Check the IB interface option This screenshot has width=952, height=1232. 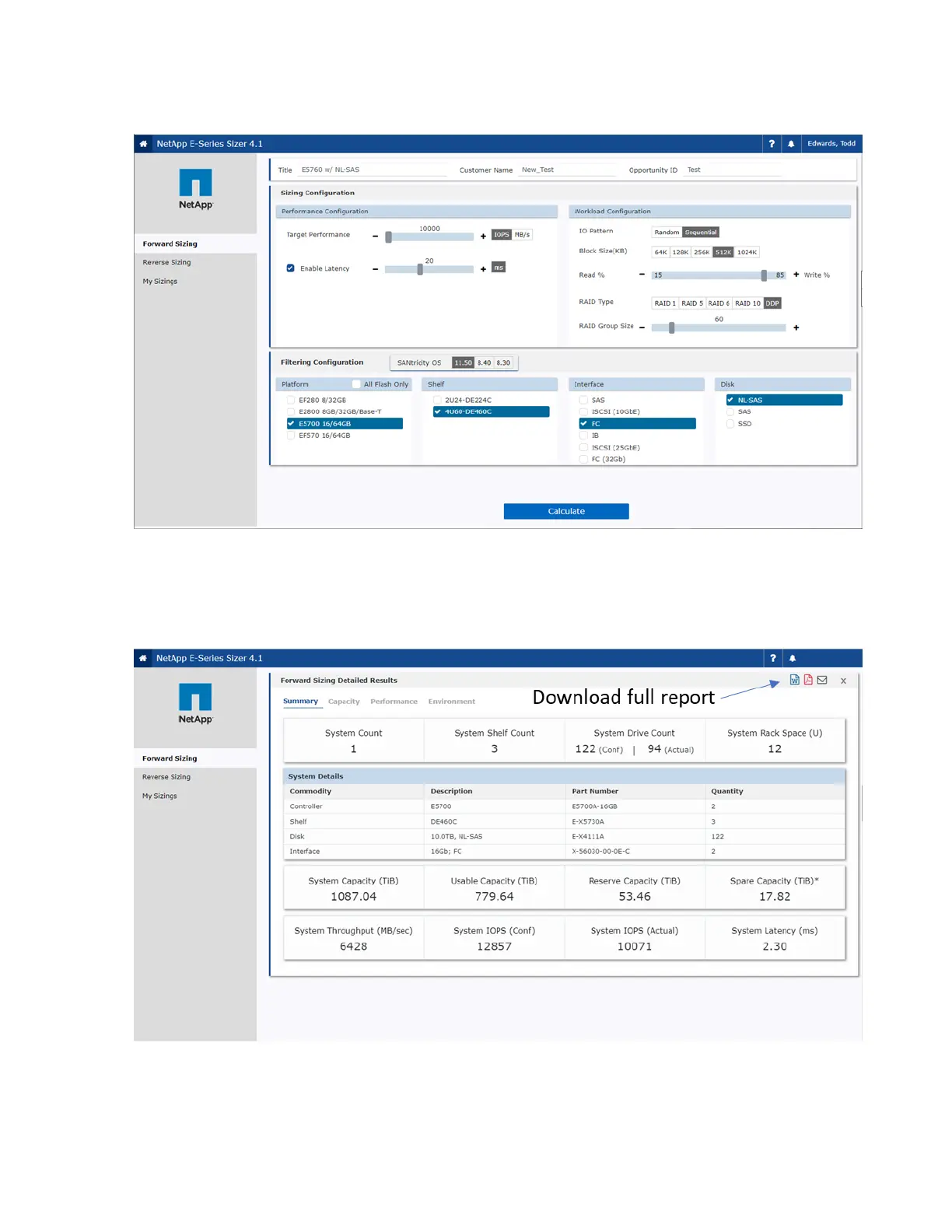pos(583,436)
